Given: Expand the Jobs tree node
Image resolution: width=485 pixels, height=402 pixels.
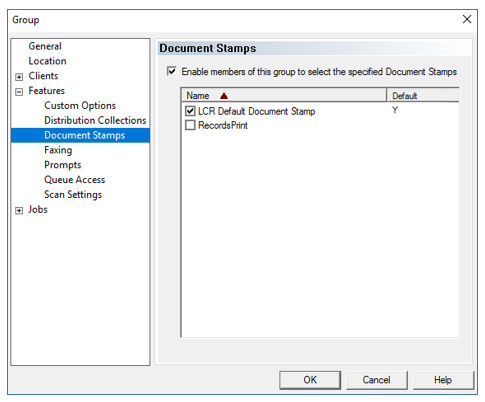Looking at the screenshot, I should (19, 211).
